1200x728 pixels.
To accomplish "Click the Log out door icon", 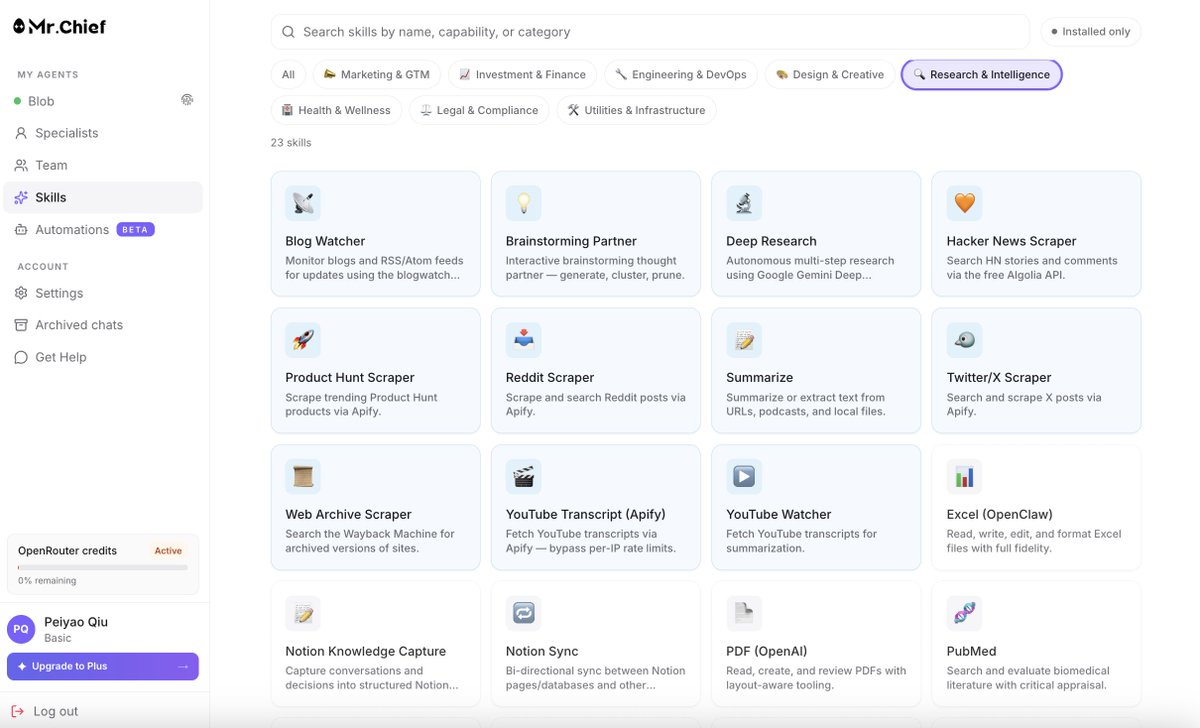I will tap(18, 711).
